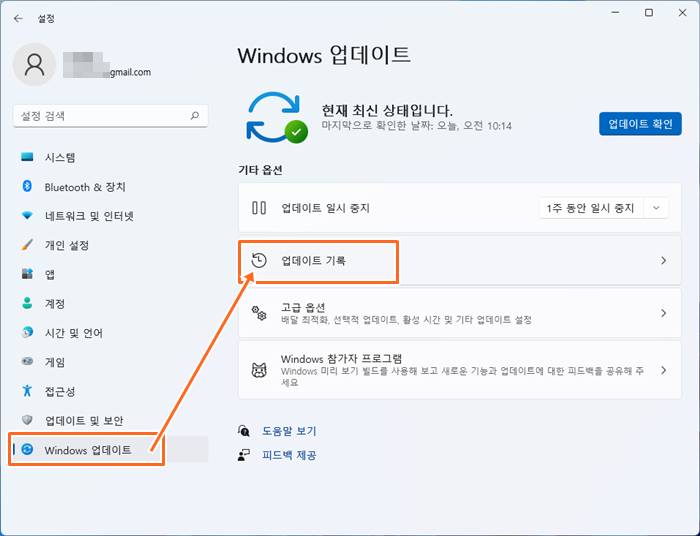The height and width of the screenshot is (536, 700).
Task: Click the 시간 및 언어 globe clock icon
Action: [x=27, y=332]
